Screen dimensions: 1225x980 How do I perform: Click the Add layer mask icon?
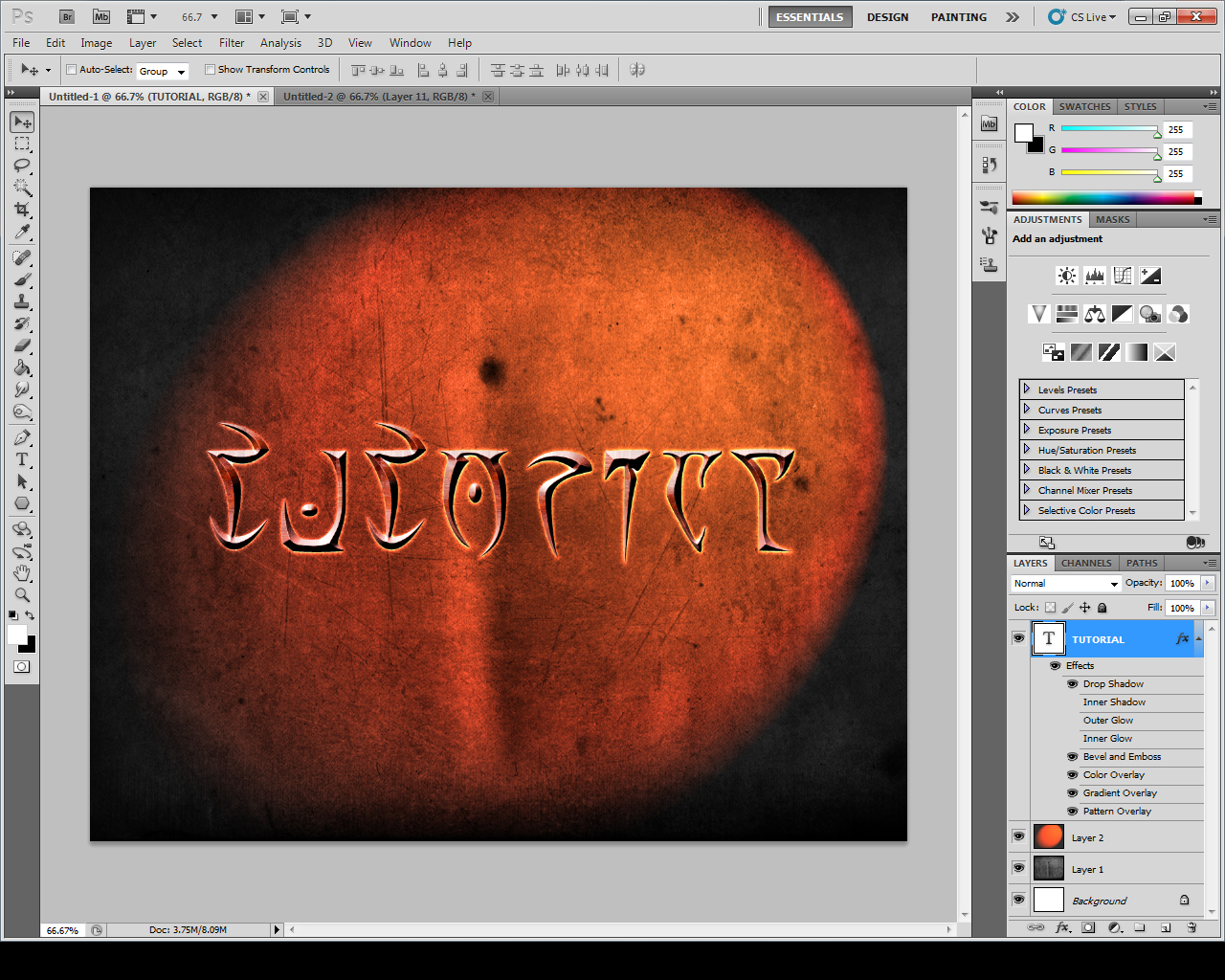pyautogui.click(x=1088, y=927)
